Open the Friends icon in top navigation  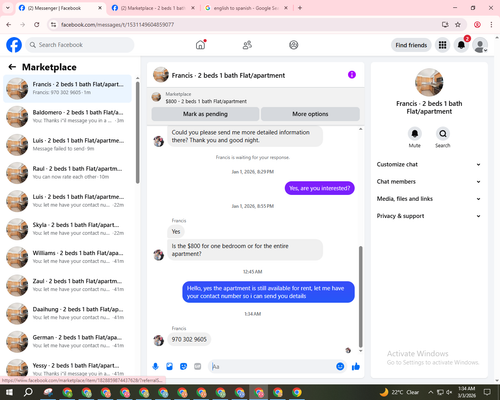(x=247, y=45)
